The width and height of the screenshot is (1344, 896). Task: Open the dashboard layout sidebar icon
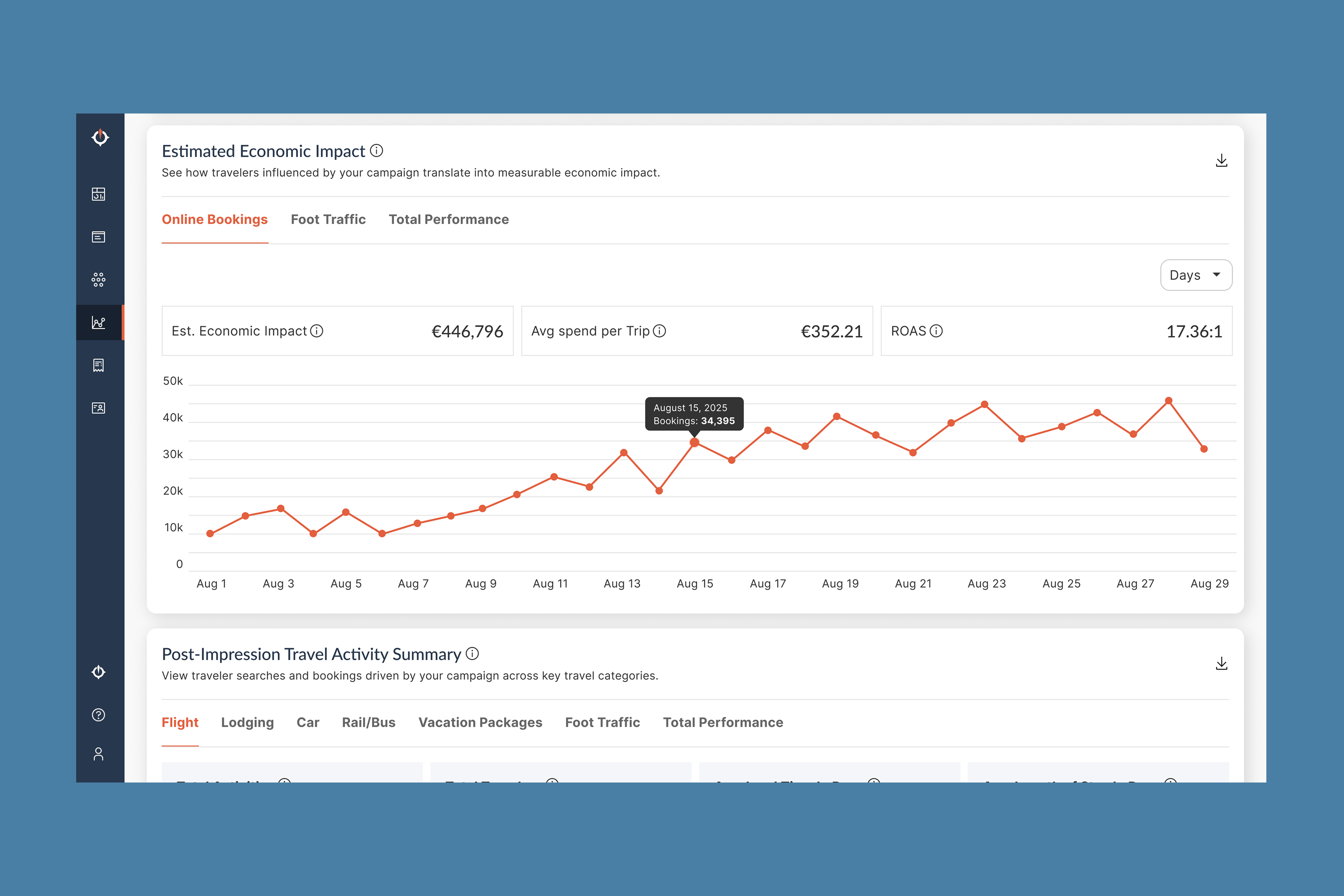pos(98,194)
